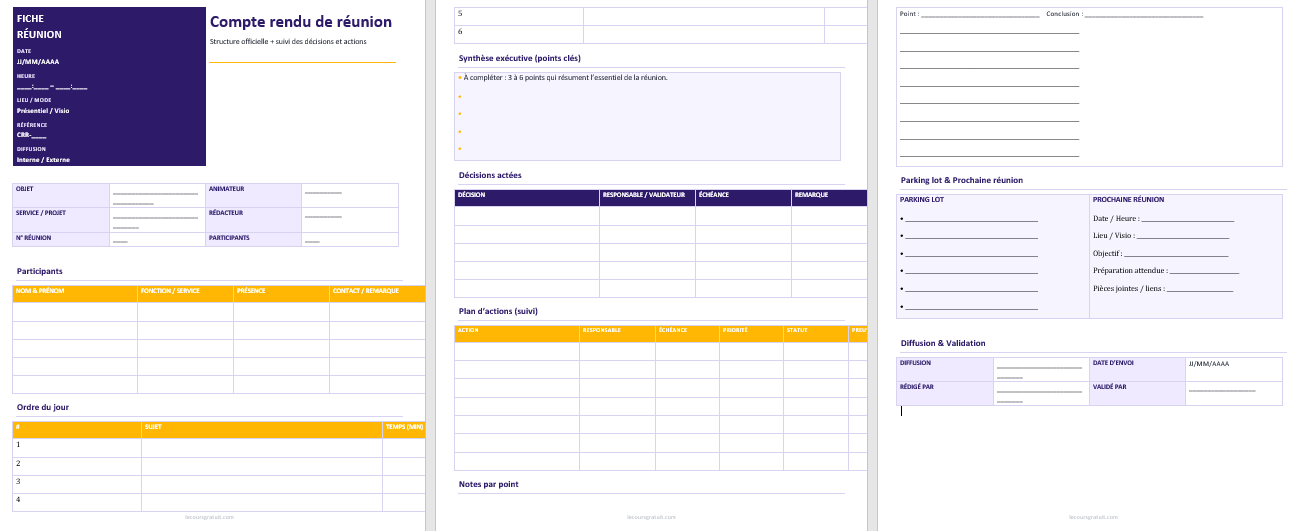Select the JJ/MM/AAAA value beside DATE D'ENVOI
Viewport: 1293px width, 531px height.
coord(1209,364)
